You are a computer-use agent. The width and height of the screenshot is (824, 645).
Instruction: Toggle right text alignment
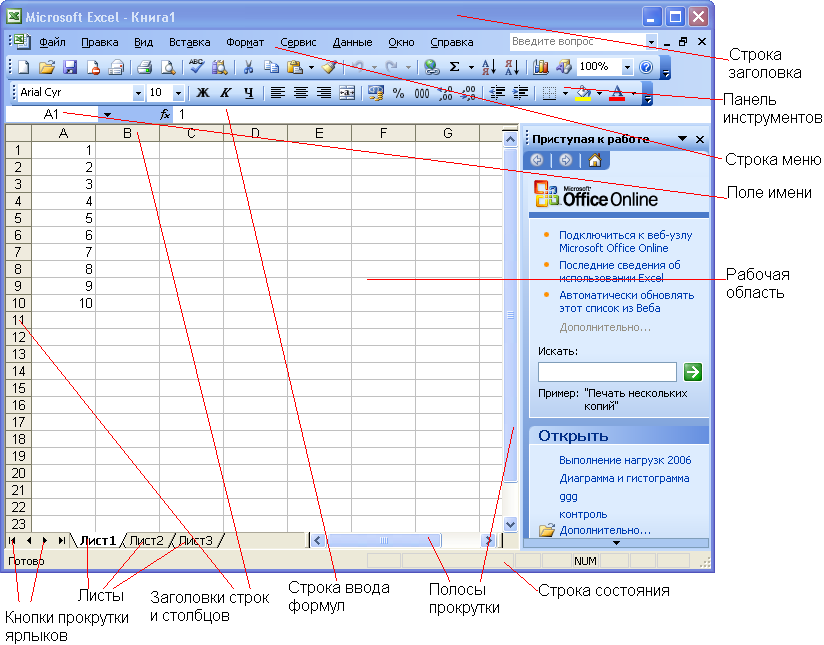coord(324,93)
